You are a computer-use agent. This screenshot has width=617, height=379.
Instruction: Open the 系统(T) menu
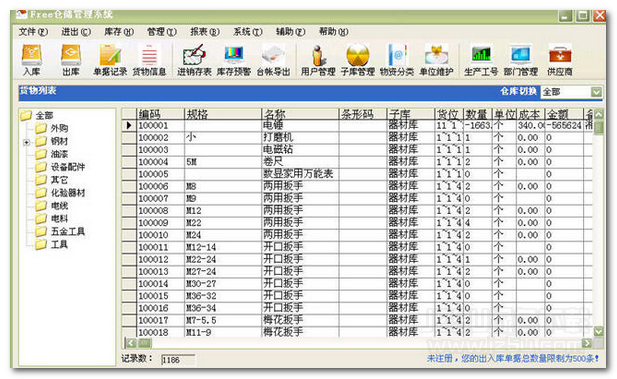tap(248, 32)
